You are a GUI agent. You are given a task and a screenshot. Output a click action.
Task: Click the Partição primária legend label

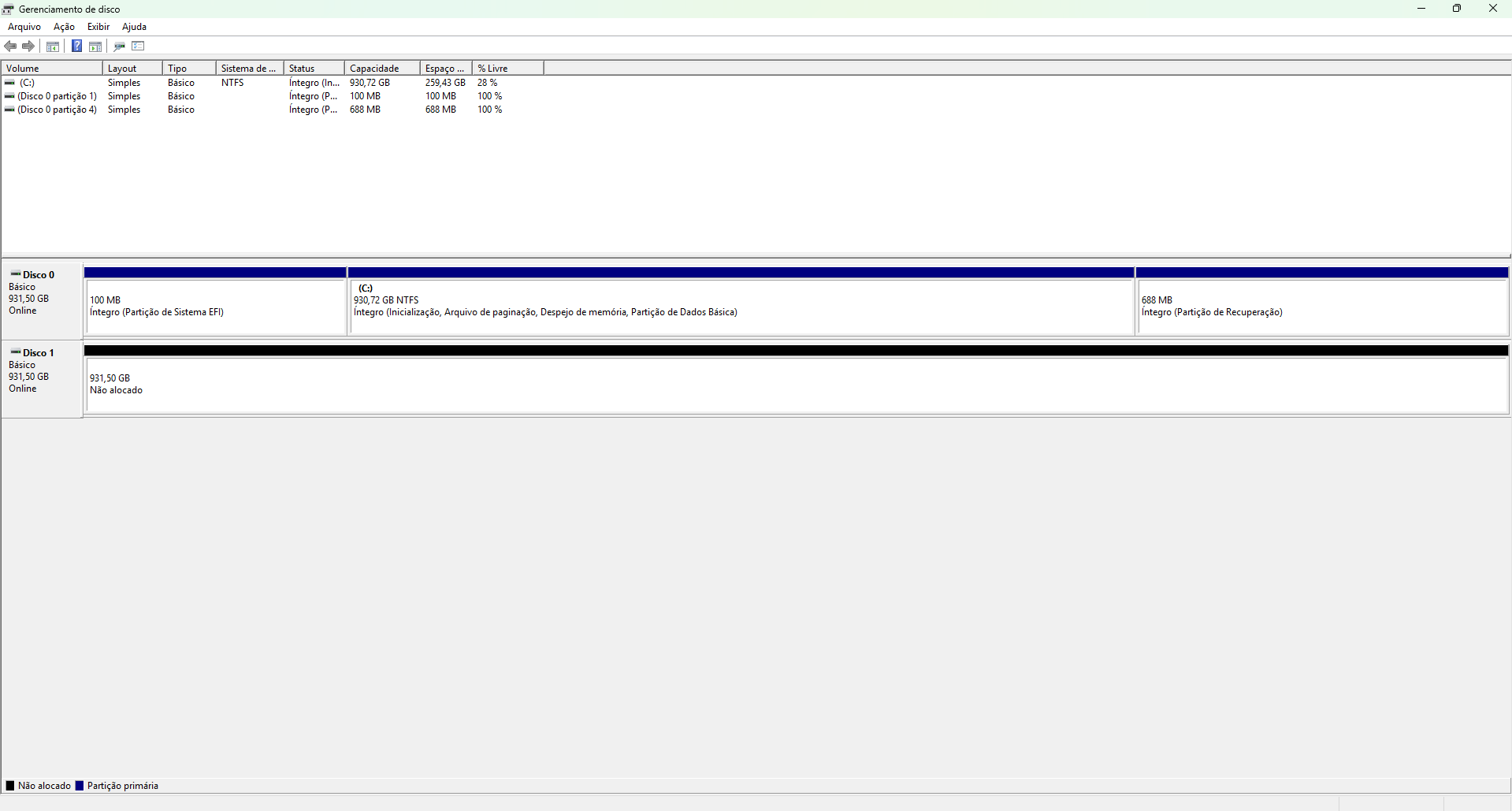click(123, 786)
